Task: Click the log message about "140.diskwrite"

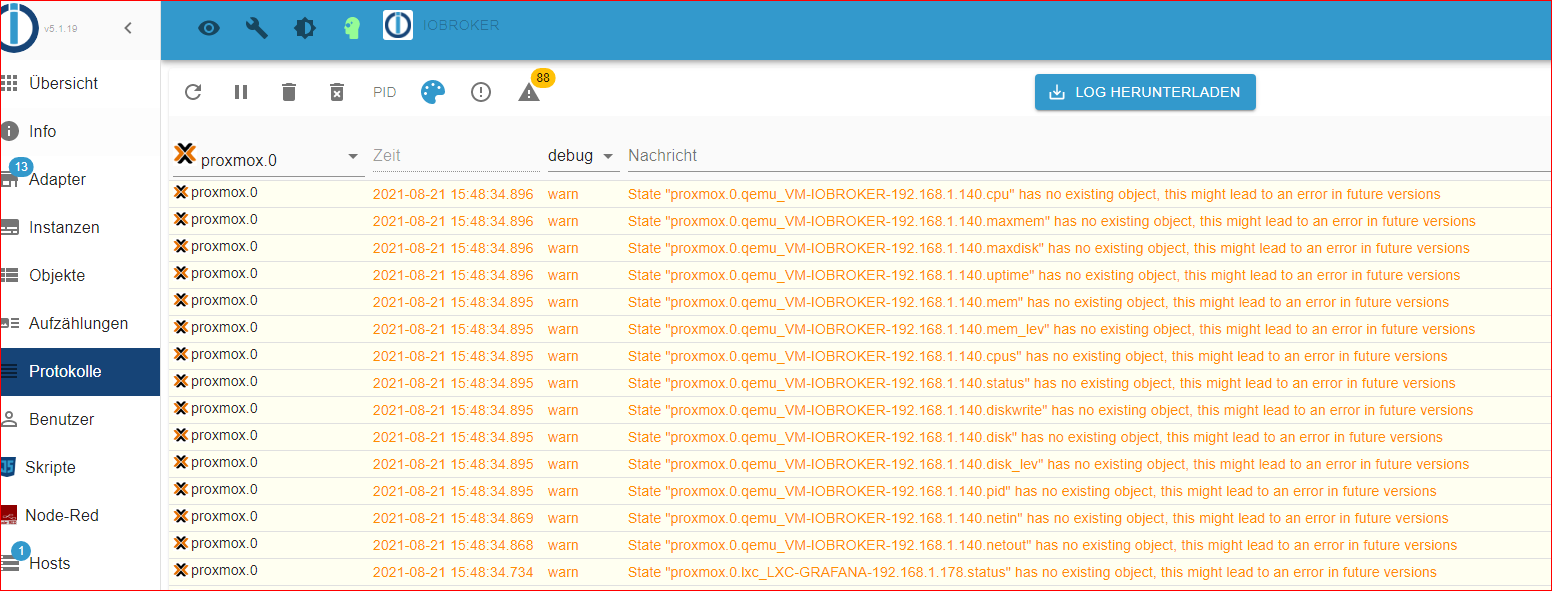Action: tap(1050, 410)
